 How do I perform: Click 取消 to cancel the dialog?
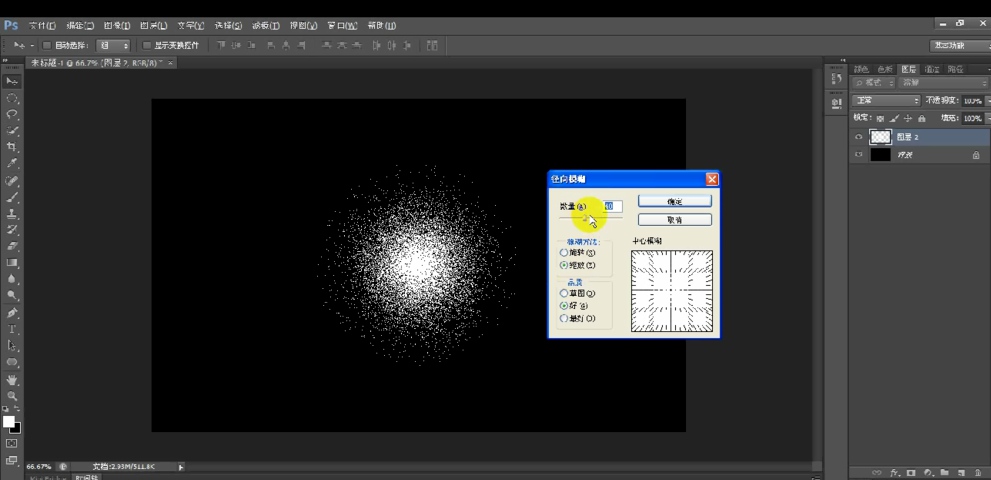tap(675, 219)
